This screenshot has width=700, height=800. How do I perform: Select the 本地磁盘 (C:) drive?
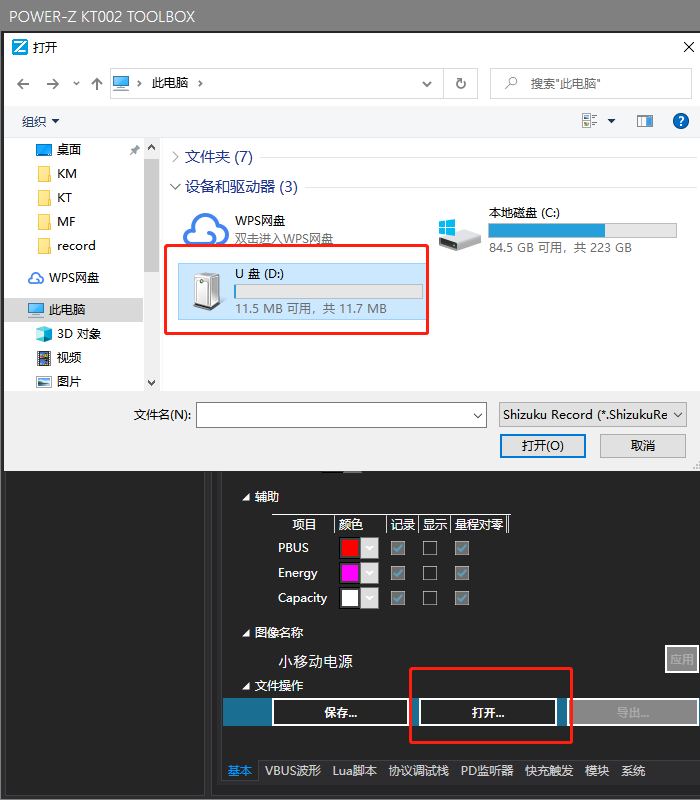[558, 230]
